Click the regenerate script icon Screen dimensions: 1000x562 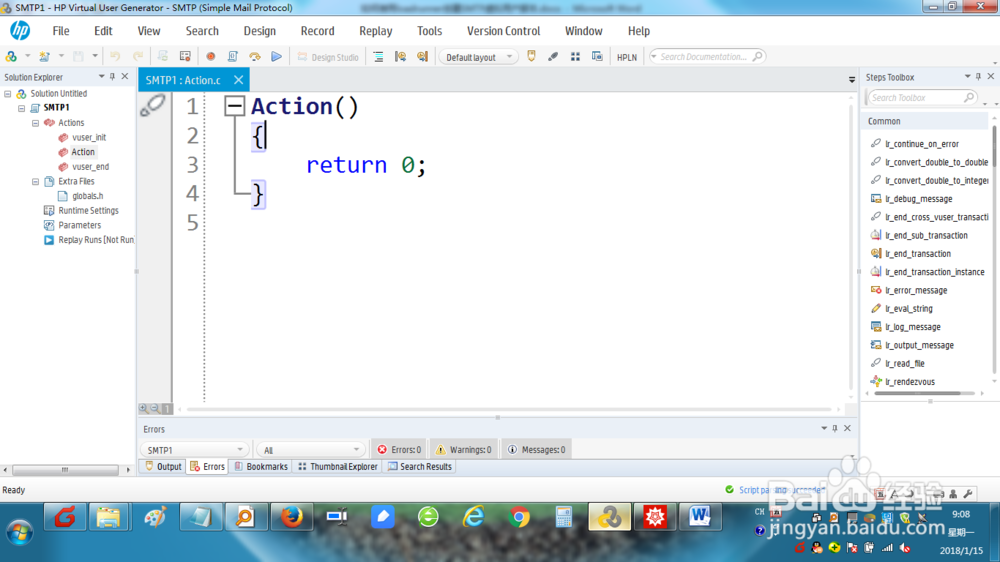[x=163, y=57]
